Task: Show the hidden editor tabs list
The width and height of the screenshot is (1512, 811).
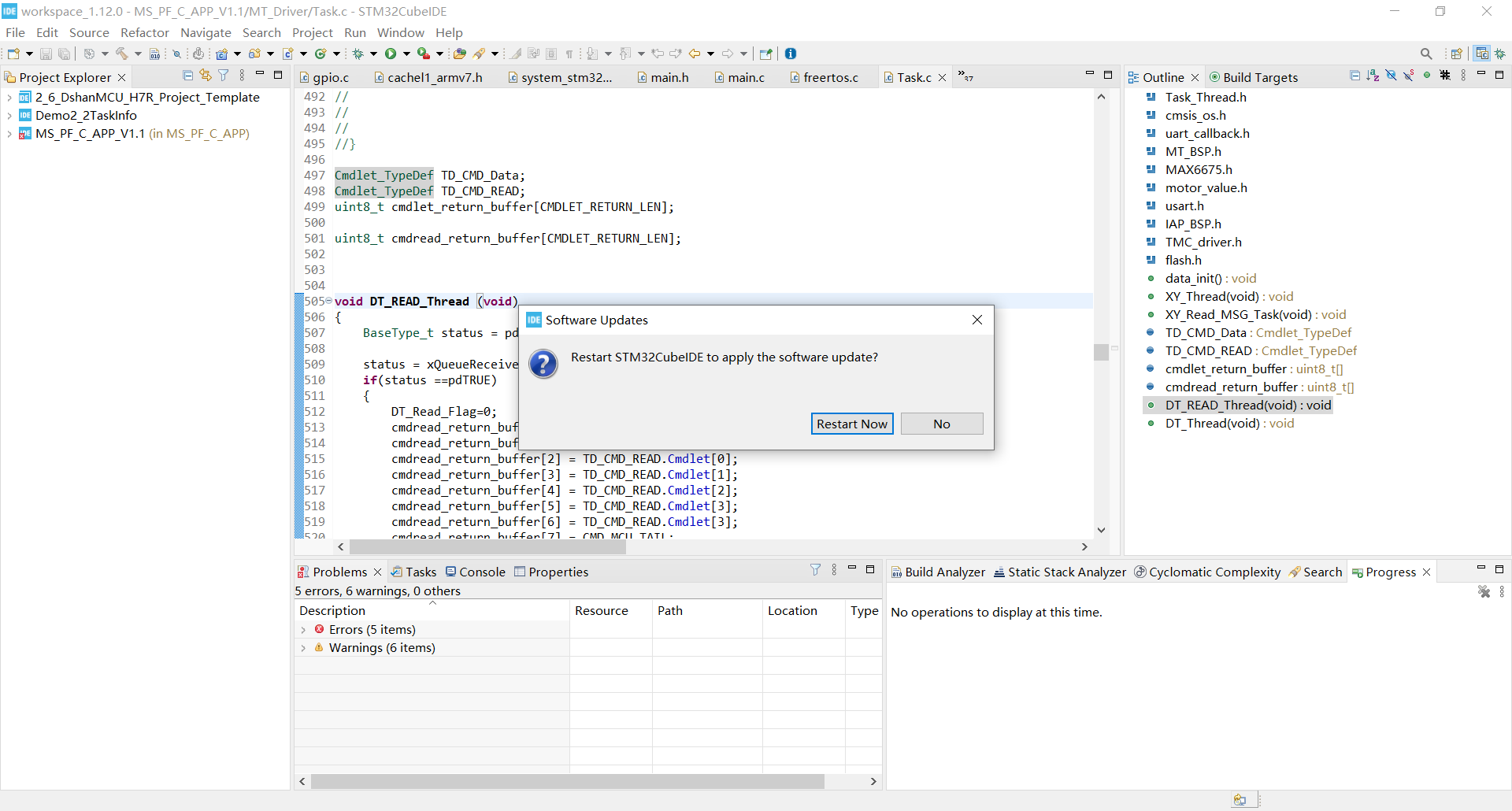Action: pyautogui.click(x=966, y=76)
